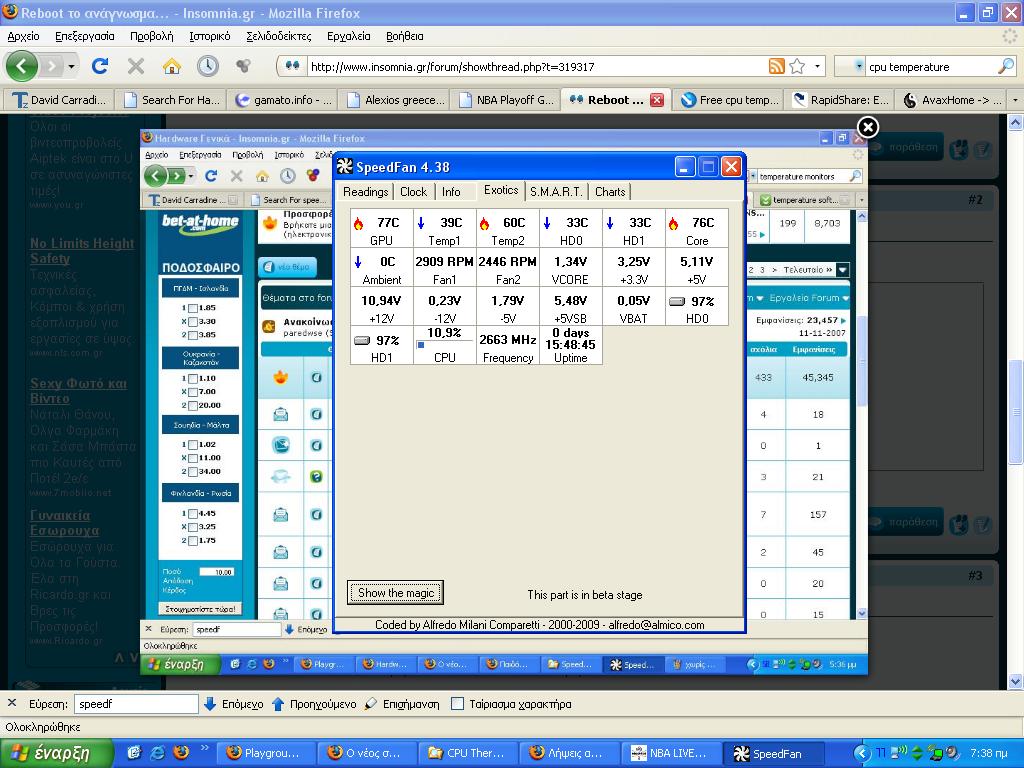Screen dimensions: 1024x768
Task: Bookmark this page with the star icon
Action: point(797,66)
